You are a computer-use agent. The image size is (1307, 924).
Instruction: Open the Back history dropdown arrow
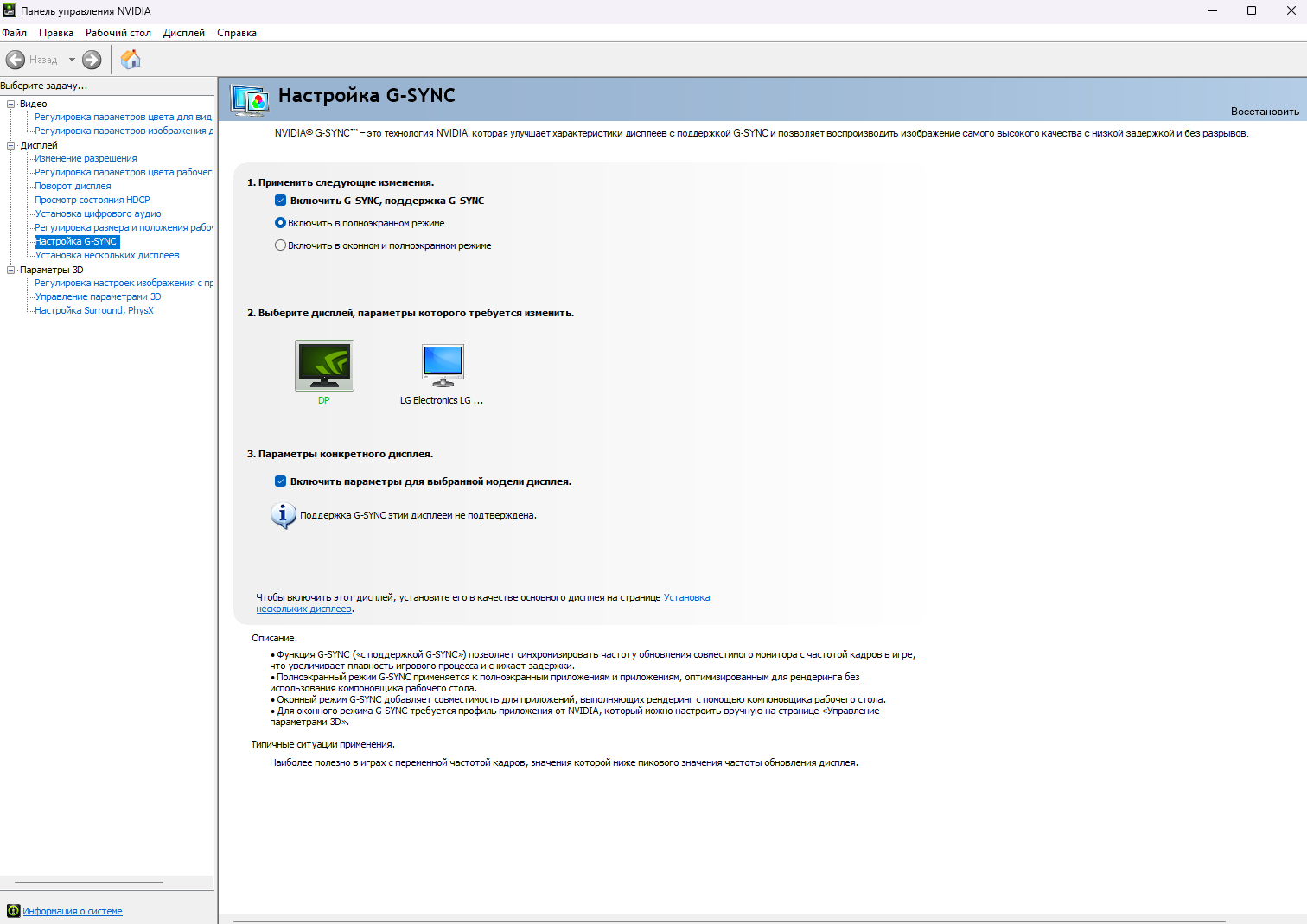pyautogui.click(x=72, y=60)
